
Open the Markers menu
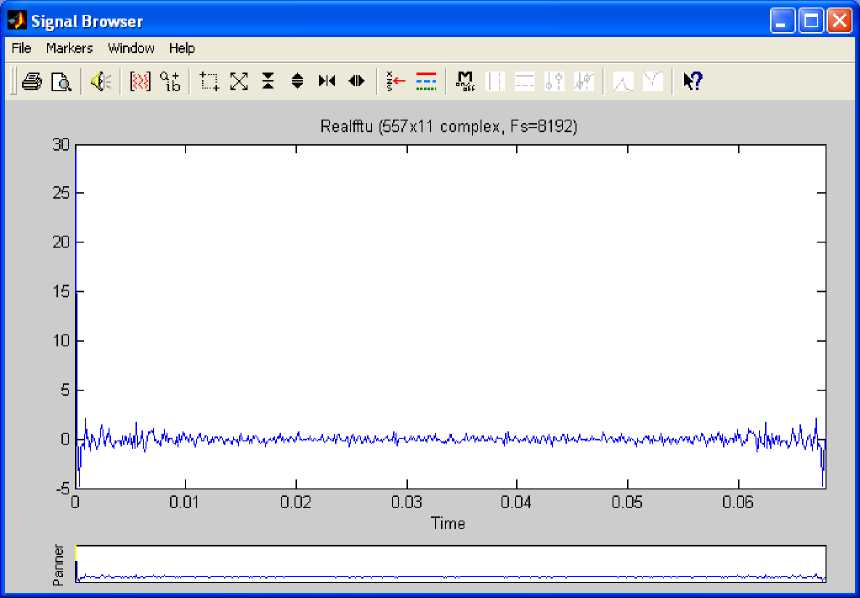point(69,48)
